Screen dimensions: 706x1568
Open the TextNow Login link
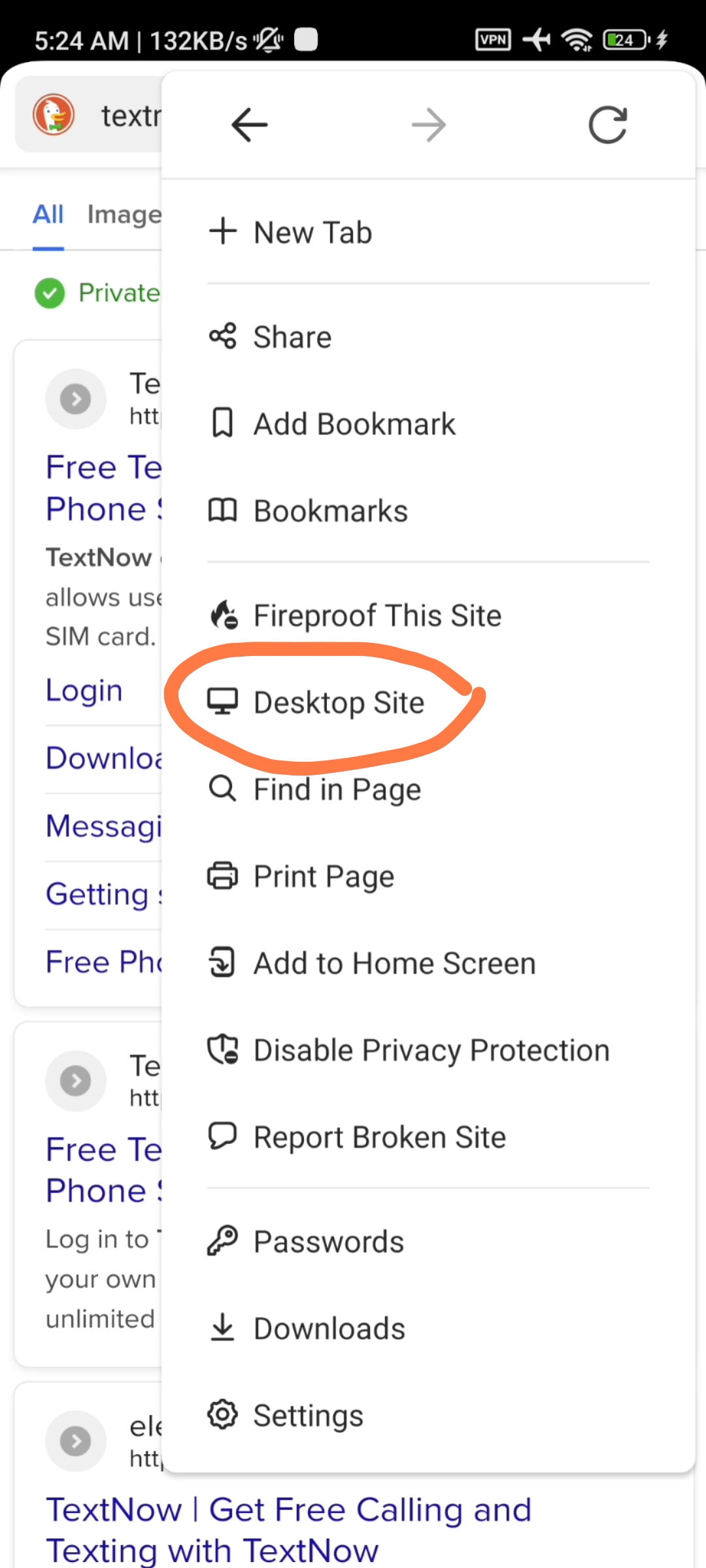pyautogui.click(x=84, y=691)
